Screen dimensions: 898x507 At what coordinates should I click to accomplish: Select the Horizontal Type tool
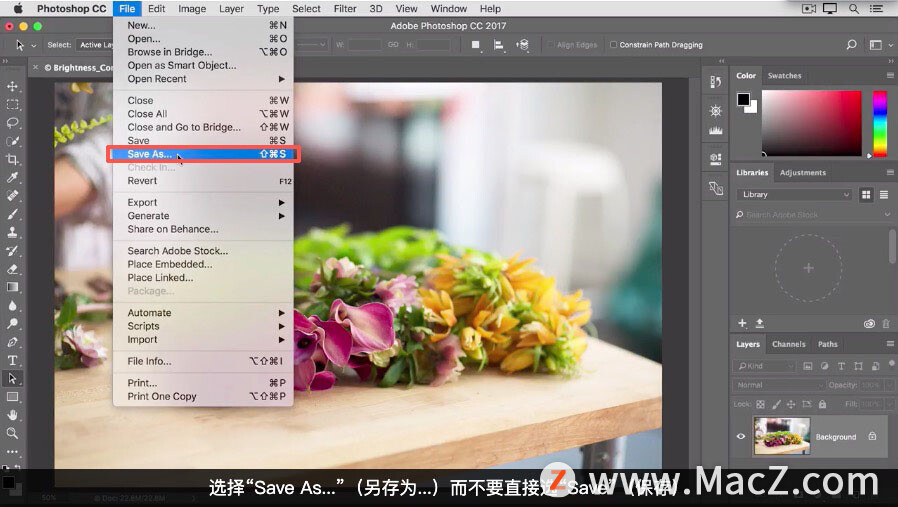point(12,360)
